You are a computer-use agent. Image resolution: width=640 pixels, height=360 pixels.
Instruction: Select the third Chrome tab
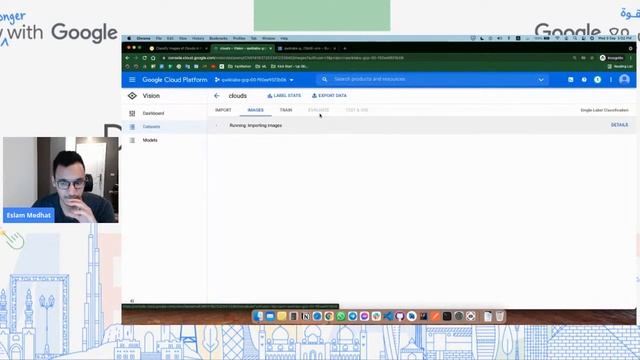[307, 48]
